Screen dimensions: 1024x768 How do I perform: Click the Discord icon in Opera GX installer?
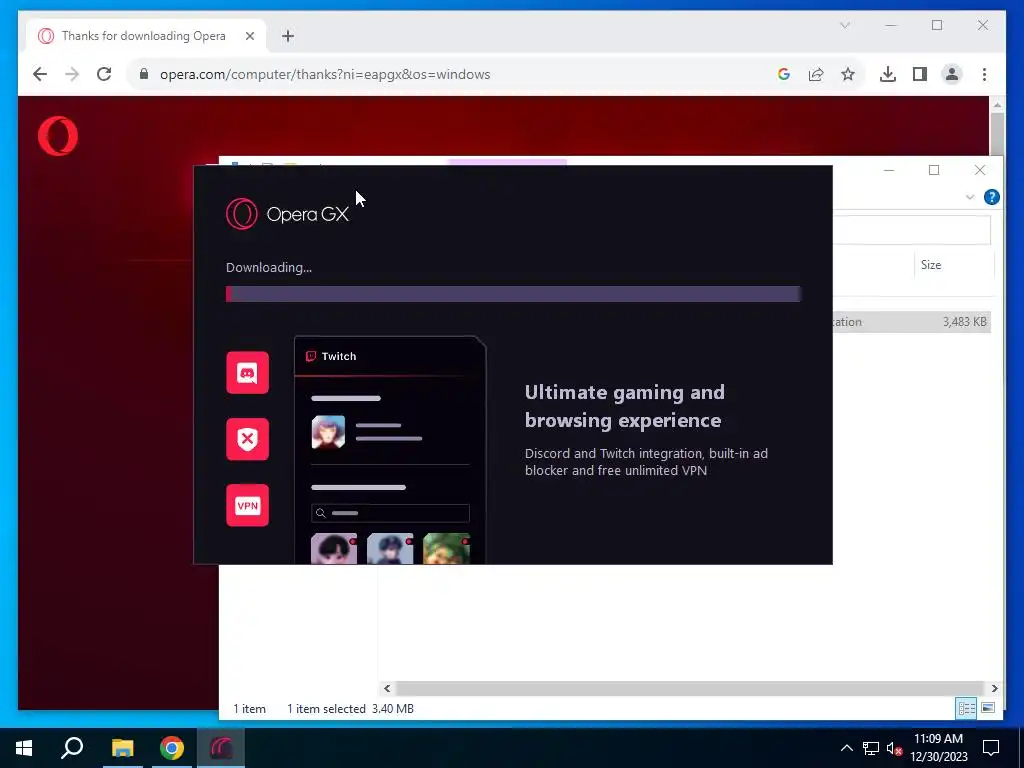[x=248, y=372]
